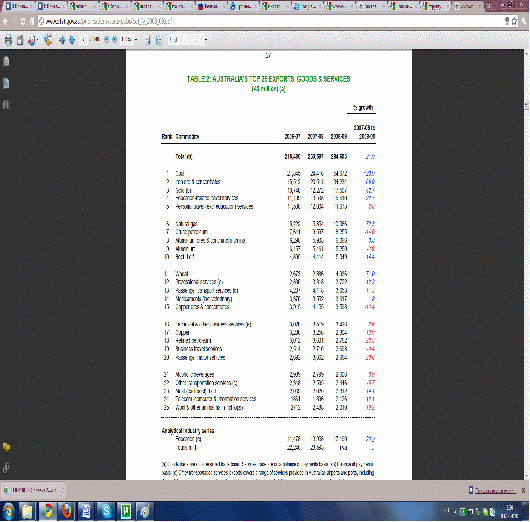
Task: Expand the Find box dropdown arrow
Action: [206, 40]
